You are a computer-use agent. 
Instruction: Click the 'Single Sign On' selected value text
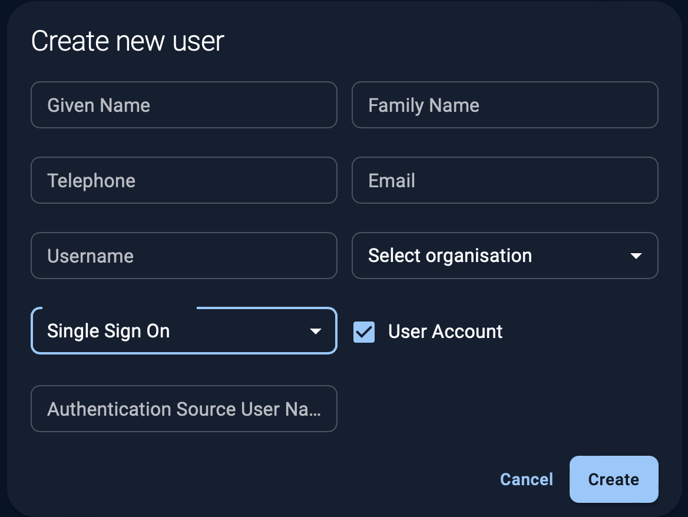(x=109, y=331)
